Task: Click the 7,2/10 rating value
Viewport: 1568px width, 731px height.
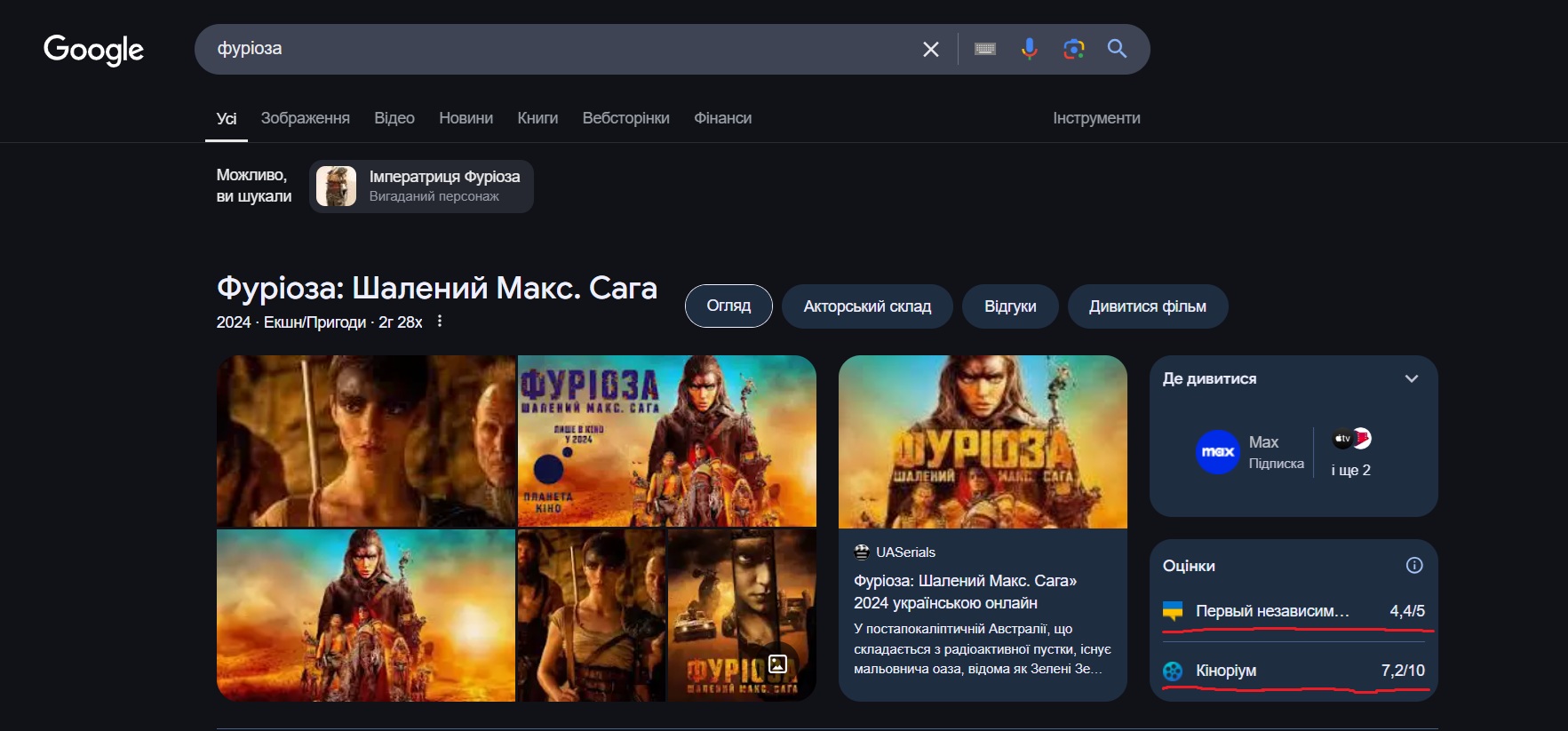Action: 1403,671
